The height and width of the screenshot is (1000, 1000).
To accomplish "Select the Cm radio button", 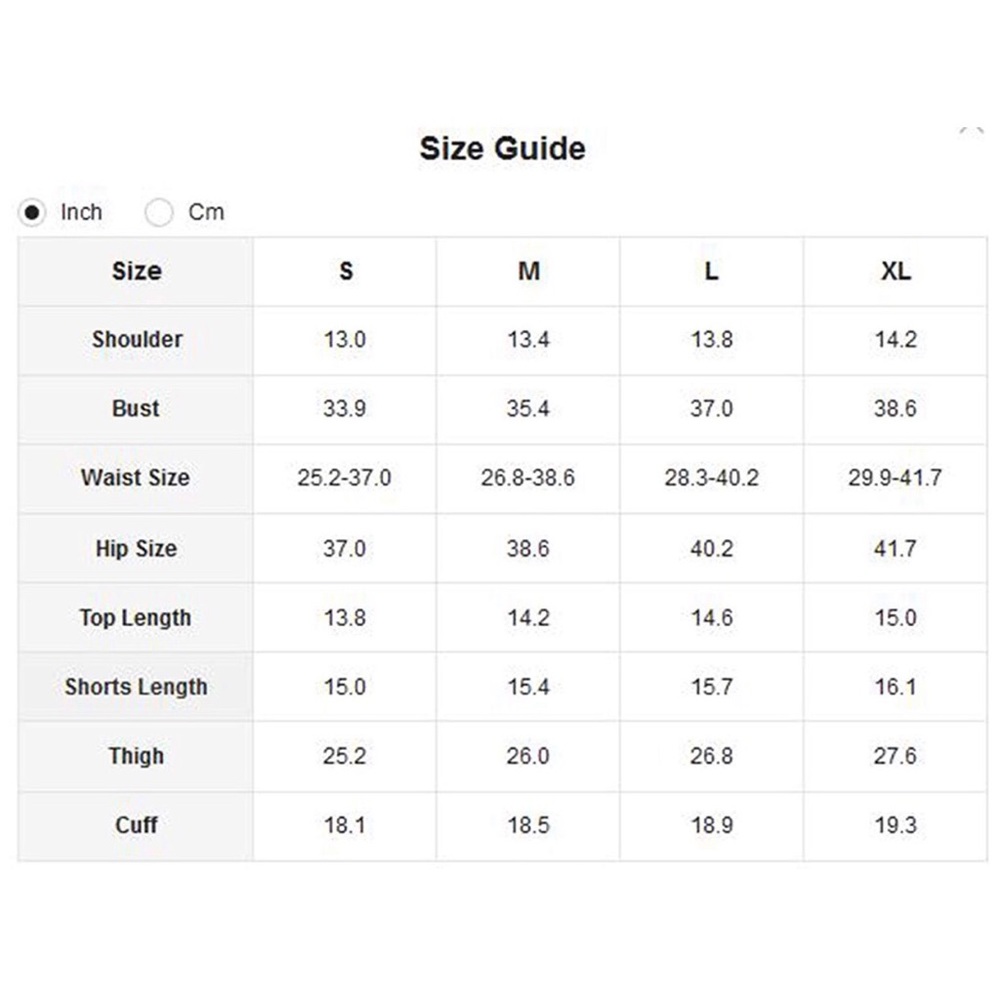I will coord(158,212).
